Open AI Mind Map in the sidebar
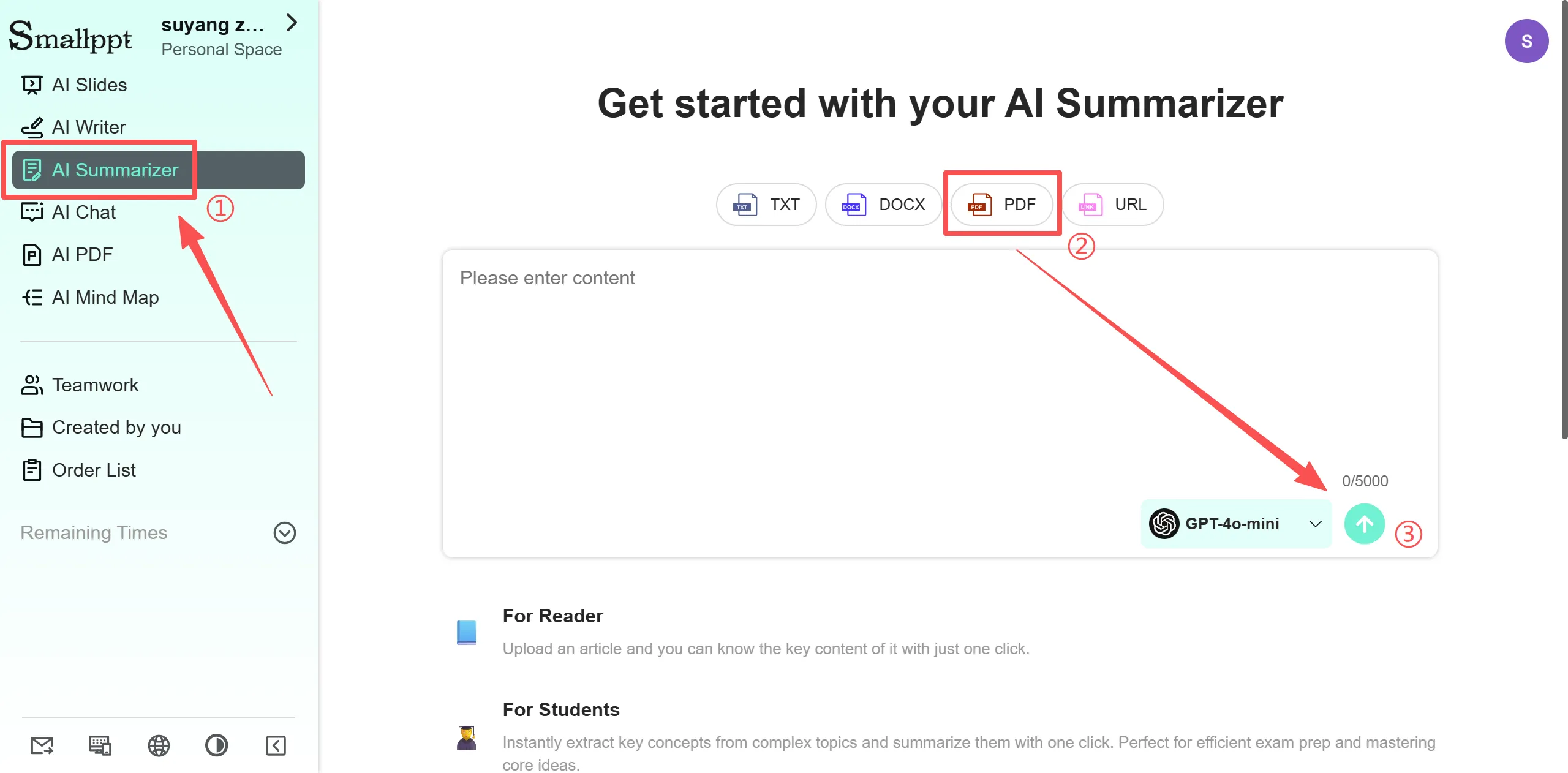Viewport: 1568px width, 773px height. pos(105,297)
